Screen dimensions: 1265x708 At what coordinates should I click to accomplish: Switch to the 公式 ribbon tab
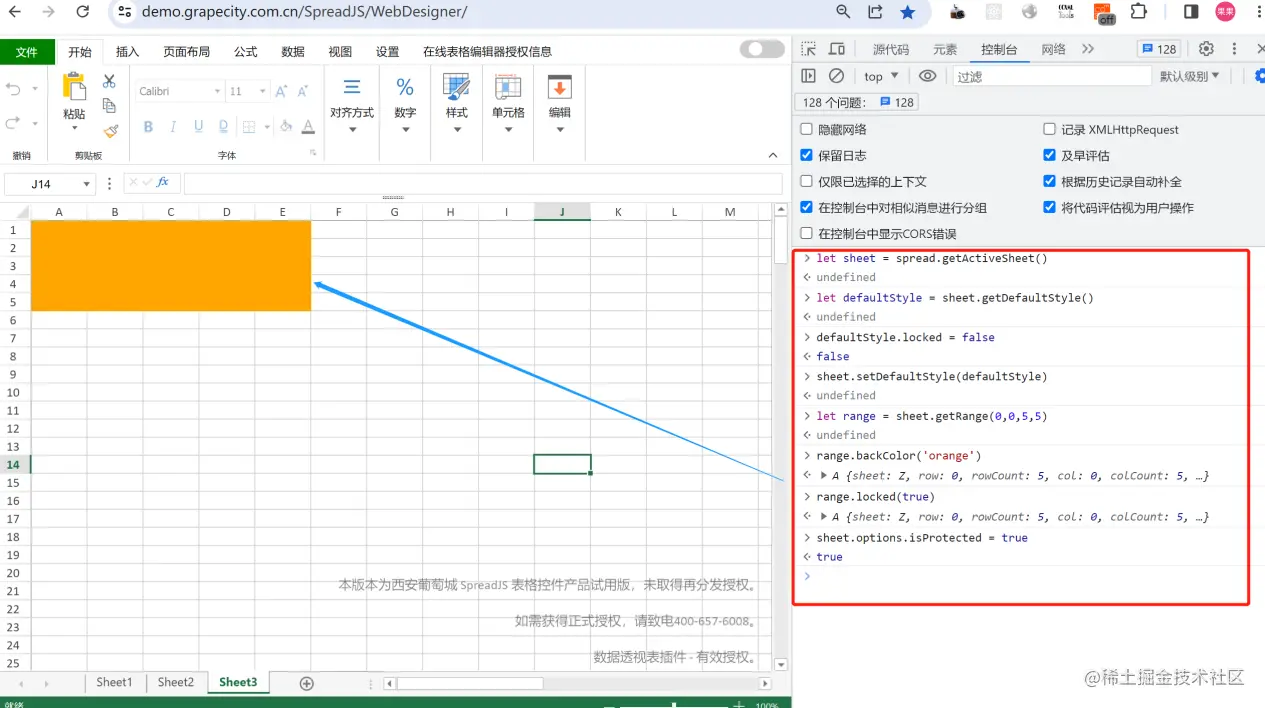[246, 52]
